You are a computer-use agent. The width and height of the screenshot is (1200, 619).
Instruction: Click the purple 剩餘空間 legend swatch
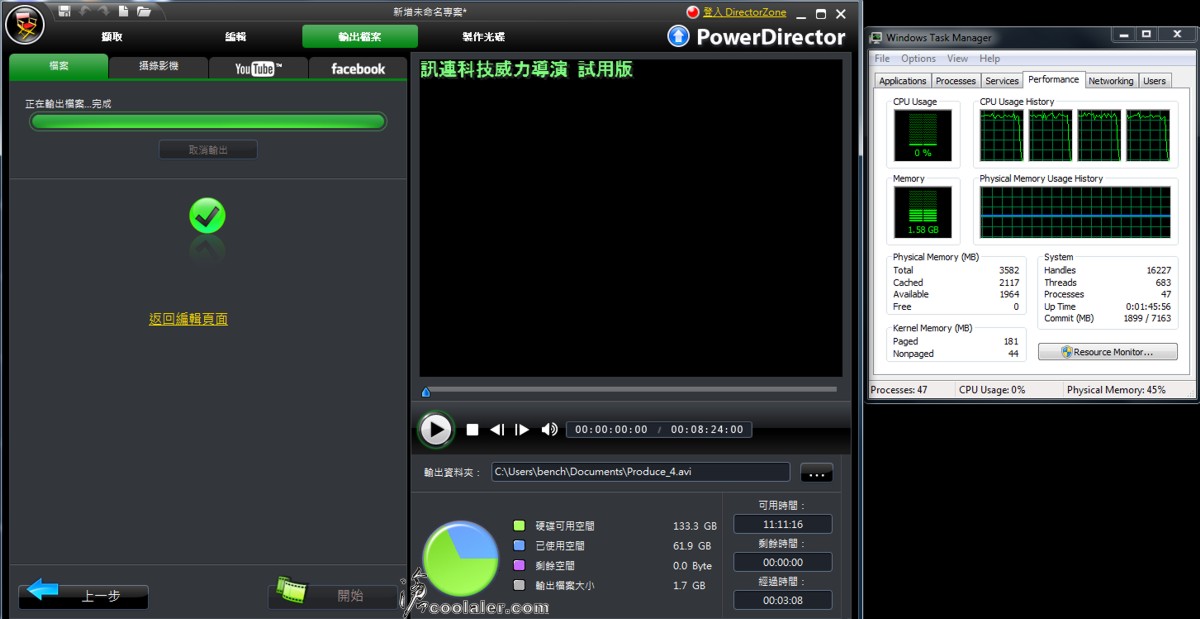[x=519, y=566]
